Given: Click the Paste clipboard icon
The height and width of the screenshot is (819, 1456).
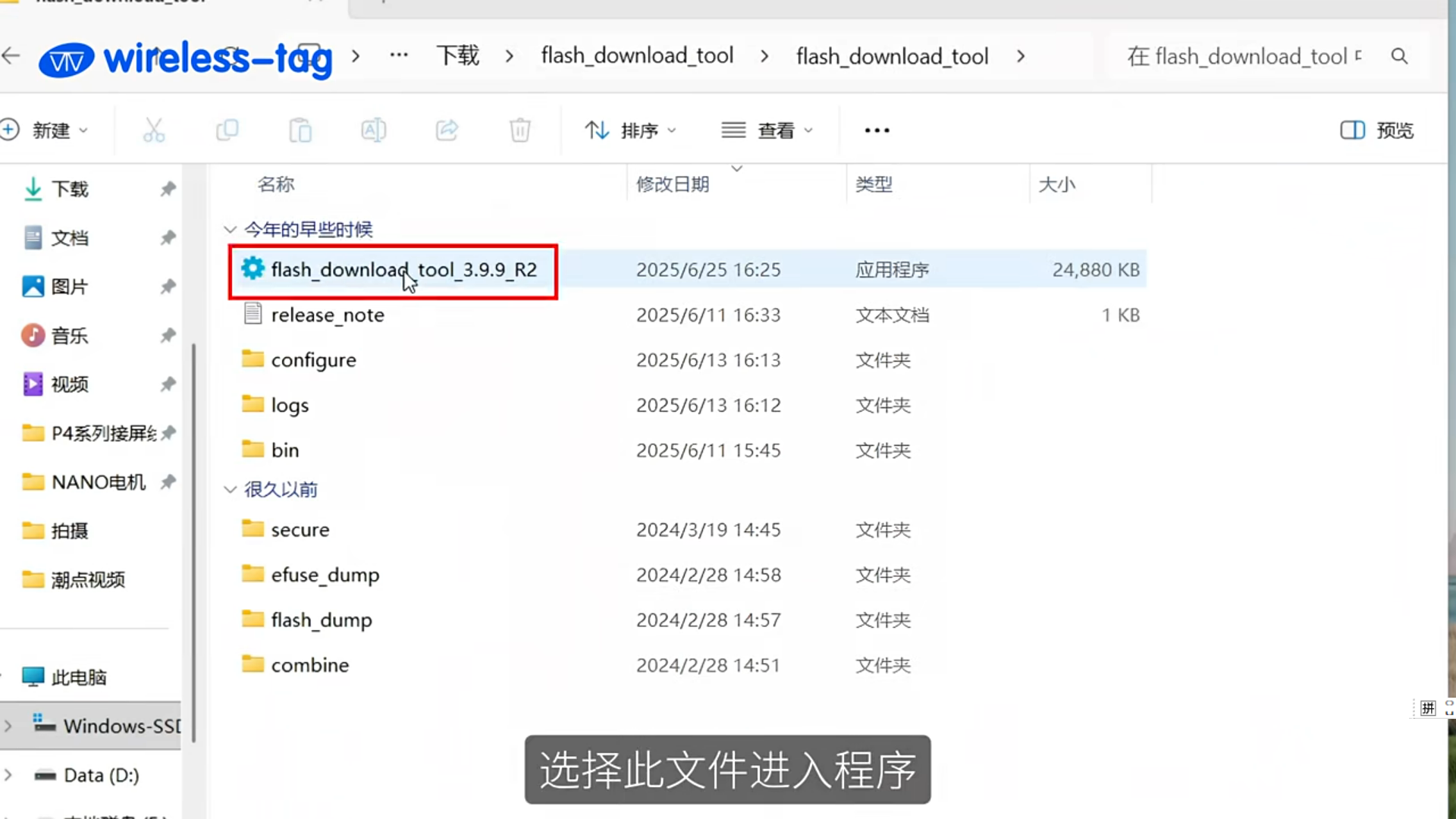Looking at the screenshot, I should (300, 130).
